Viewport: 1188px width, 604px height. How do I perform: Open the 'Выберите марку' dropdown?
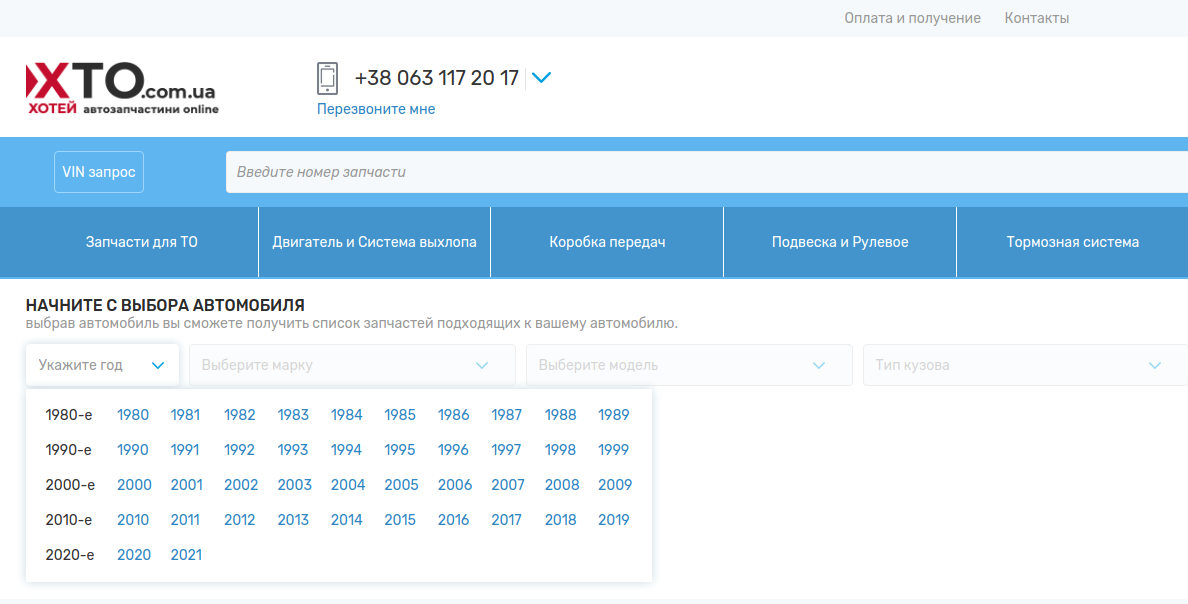[352, 365]
